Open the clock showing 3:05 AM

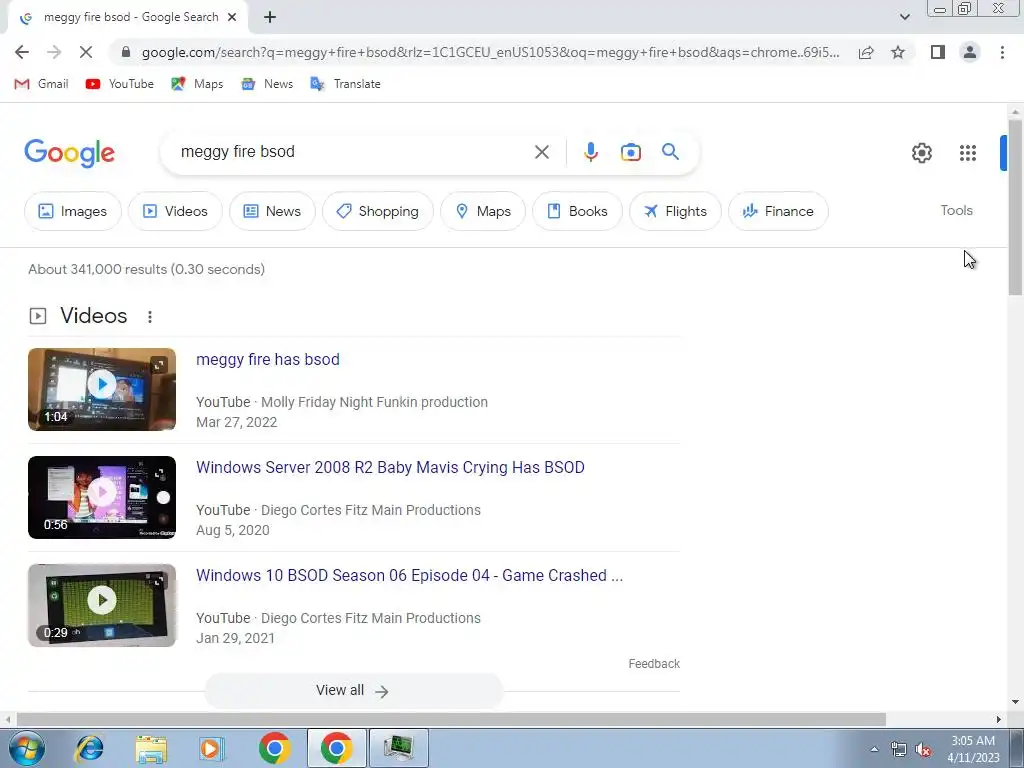(x=973, y=749)
